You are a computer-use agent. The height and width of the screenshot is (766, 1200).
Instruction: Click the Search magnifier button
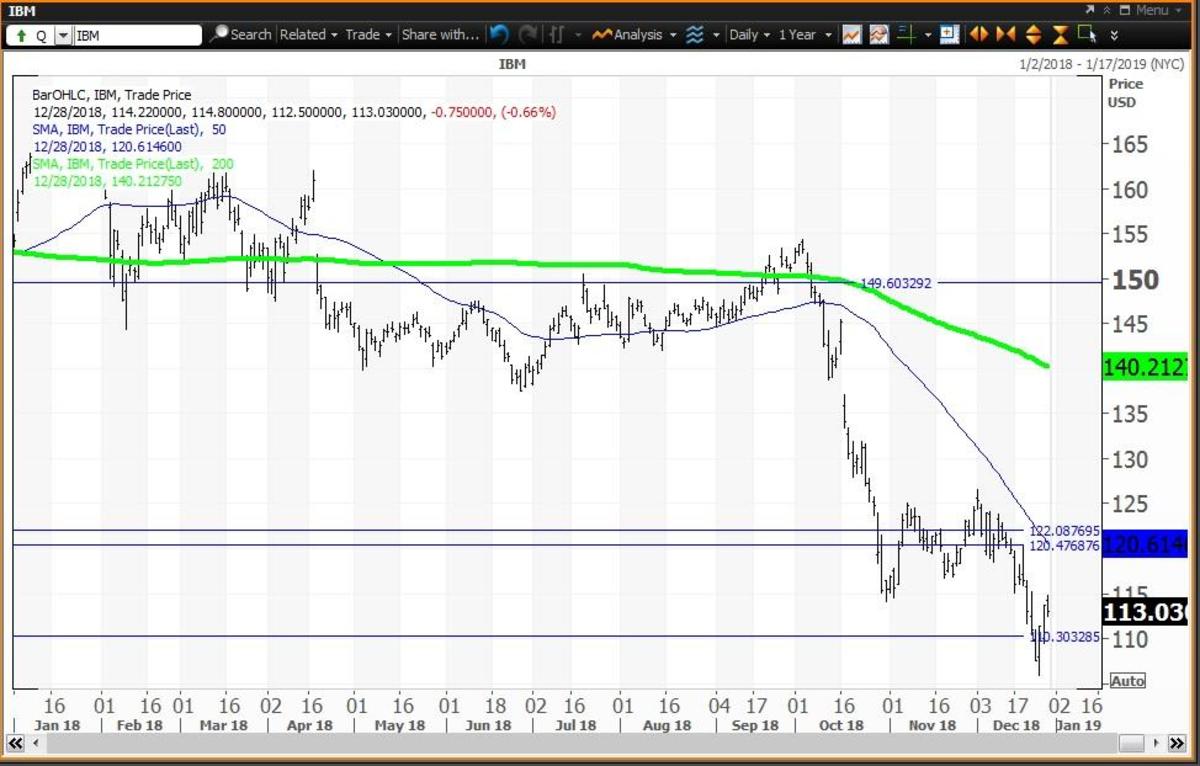pyautogui.click(x=240, y=34)
